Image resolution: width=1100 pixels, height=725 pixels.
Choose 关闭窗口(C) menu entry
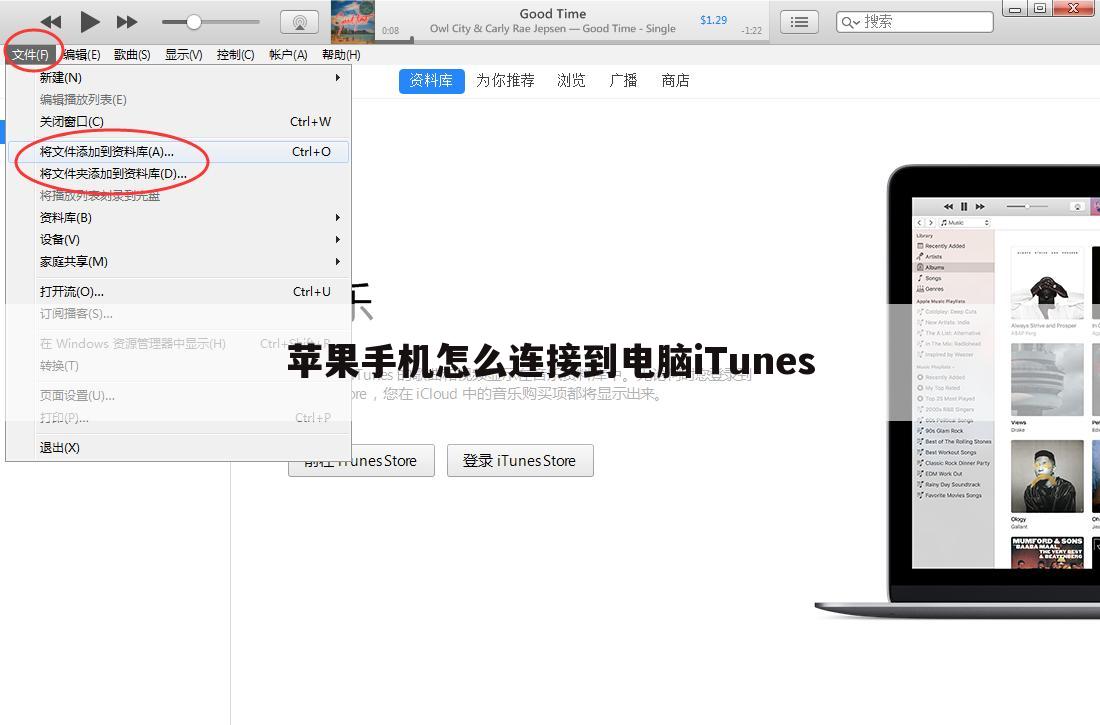pos(178,122)
